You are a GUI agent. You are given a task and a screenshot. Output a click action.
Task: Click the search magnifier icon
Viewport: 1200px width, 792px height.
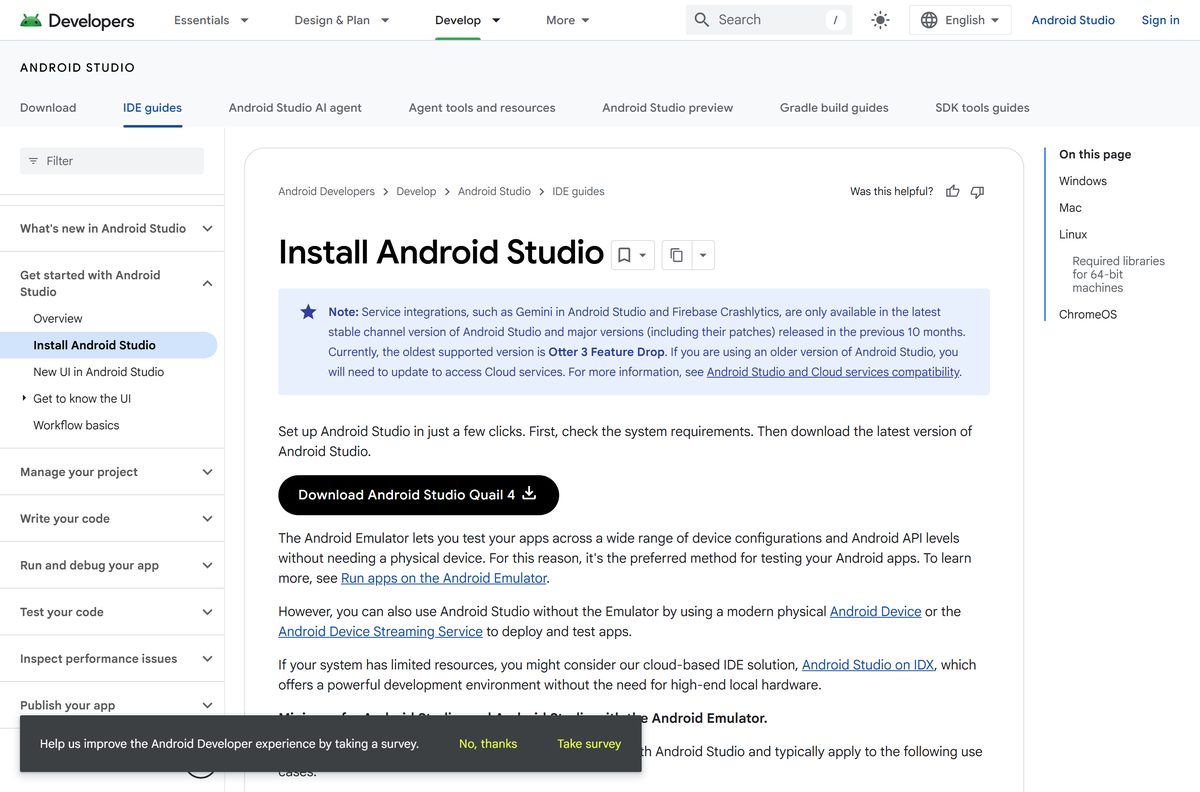pos(702,20)
